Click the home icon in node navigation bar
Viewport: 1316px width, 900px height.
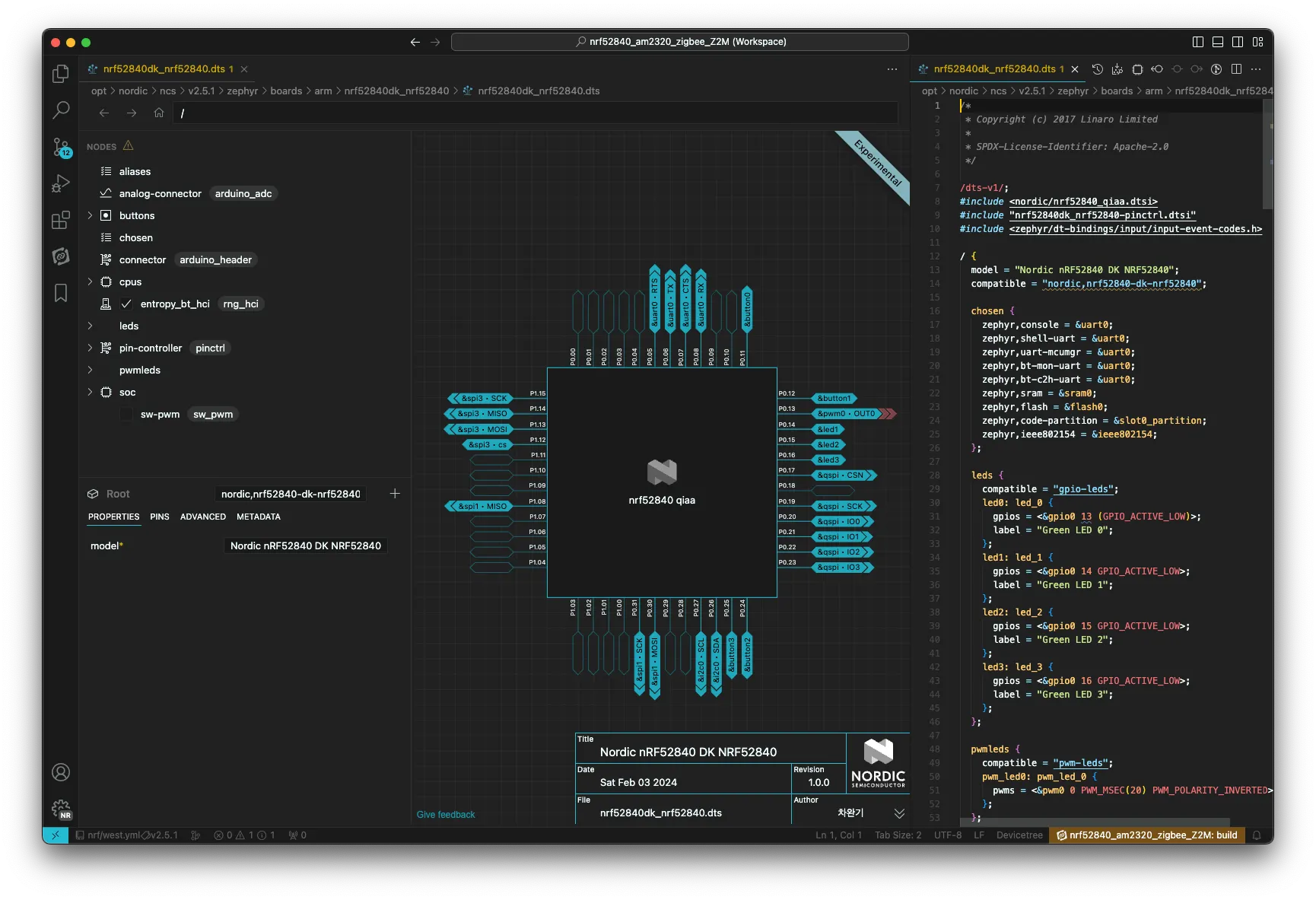pyautogui.click(x=159, y=113)
